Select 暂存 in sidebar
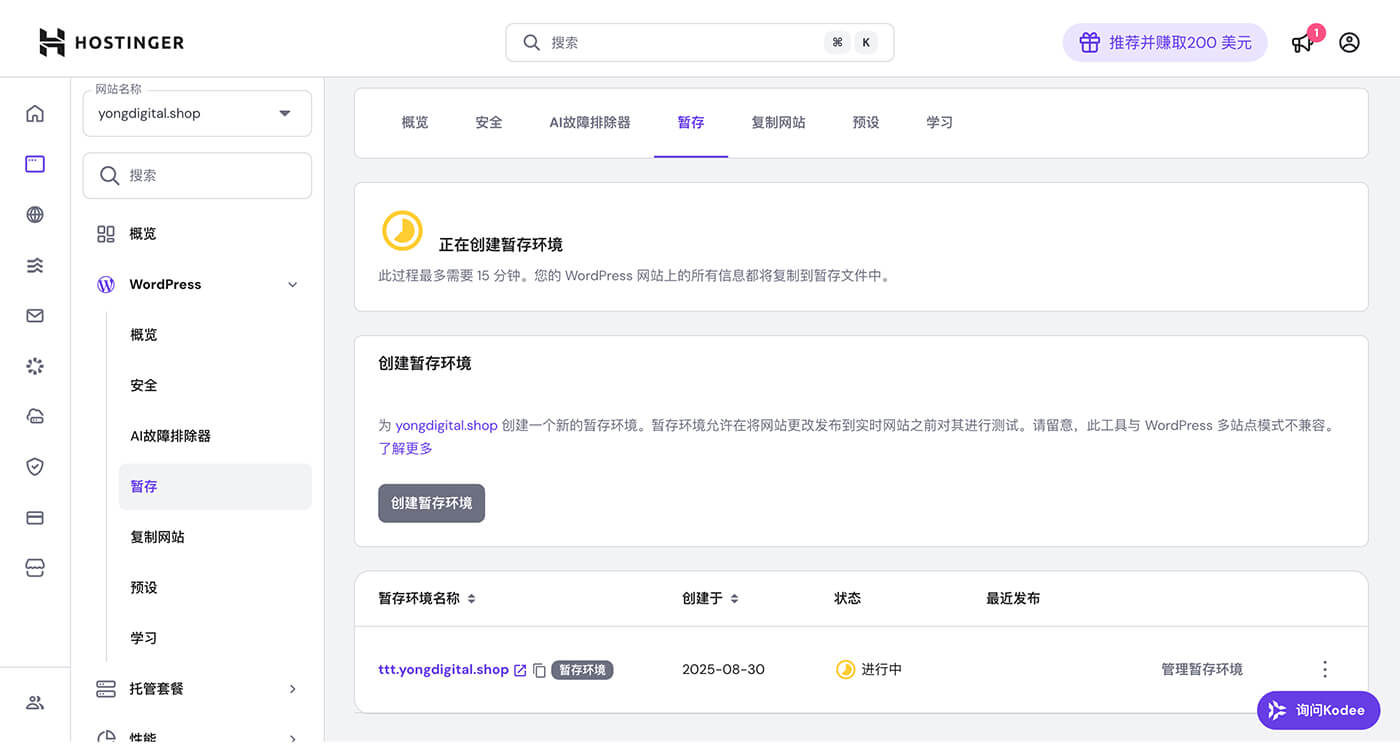Screen dimensions: 1400x750 coord(215,486)
